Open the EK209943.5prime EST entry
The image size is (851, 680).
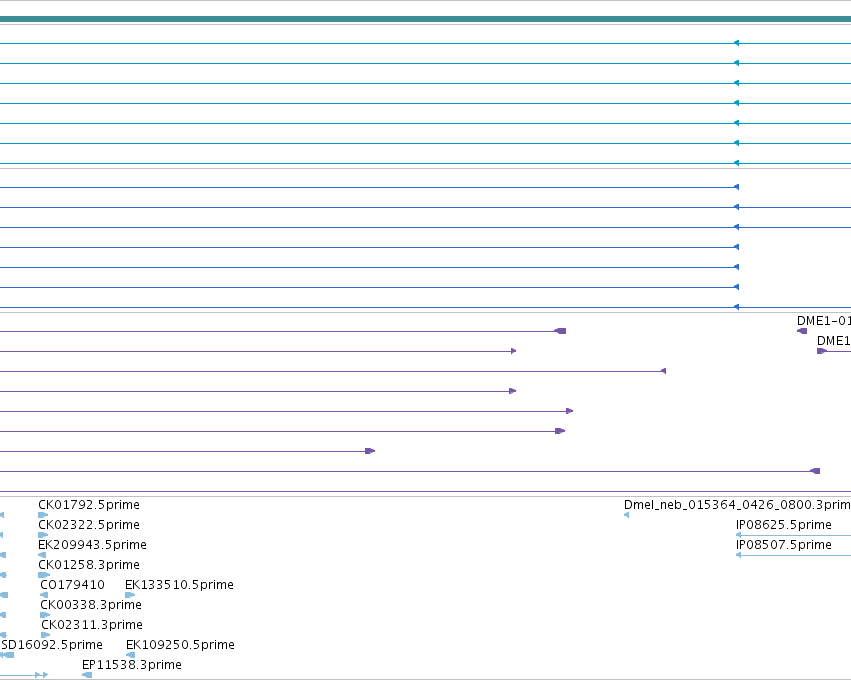coord(92,545)
